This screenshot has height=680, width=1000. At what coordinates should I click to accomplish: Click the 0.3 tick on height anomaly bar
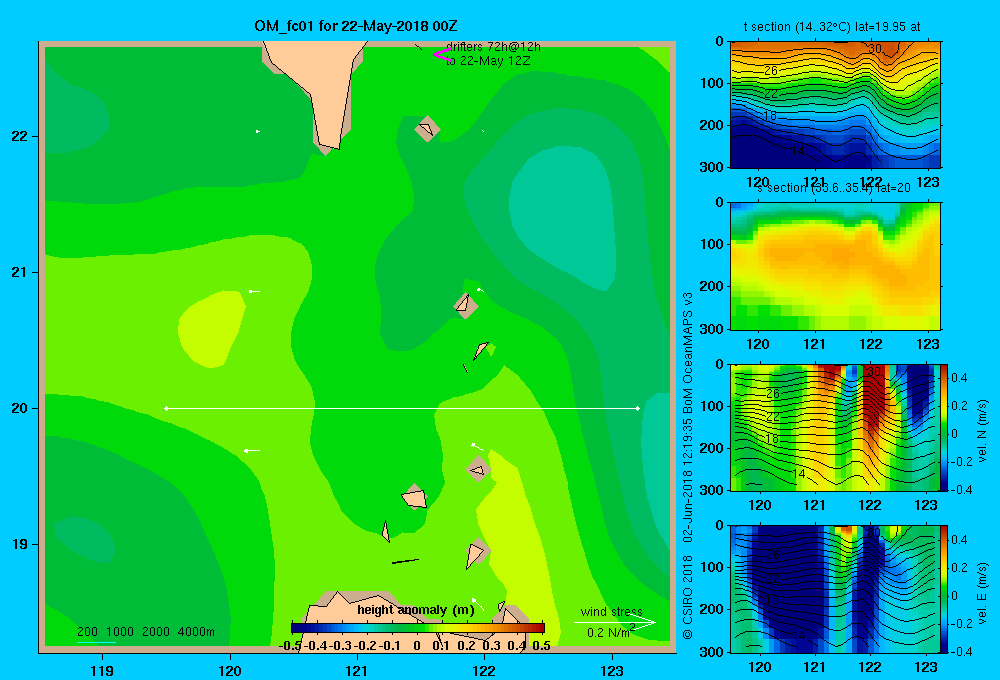point(491,646)
